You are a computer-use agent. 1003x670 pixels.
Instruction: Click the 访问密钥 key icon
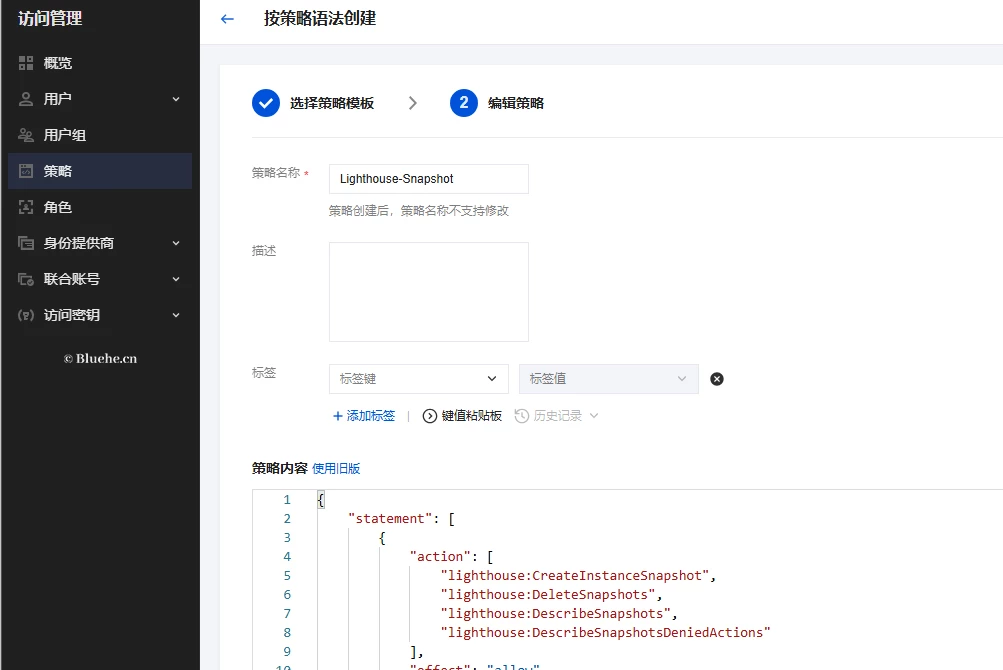26,315
